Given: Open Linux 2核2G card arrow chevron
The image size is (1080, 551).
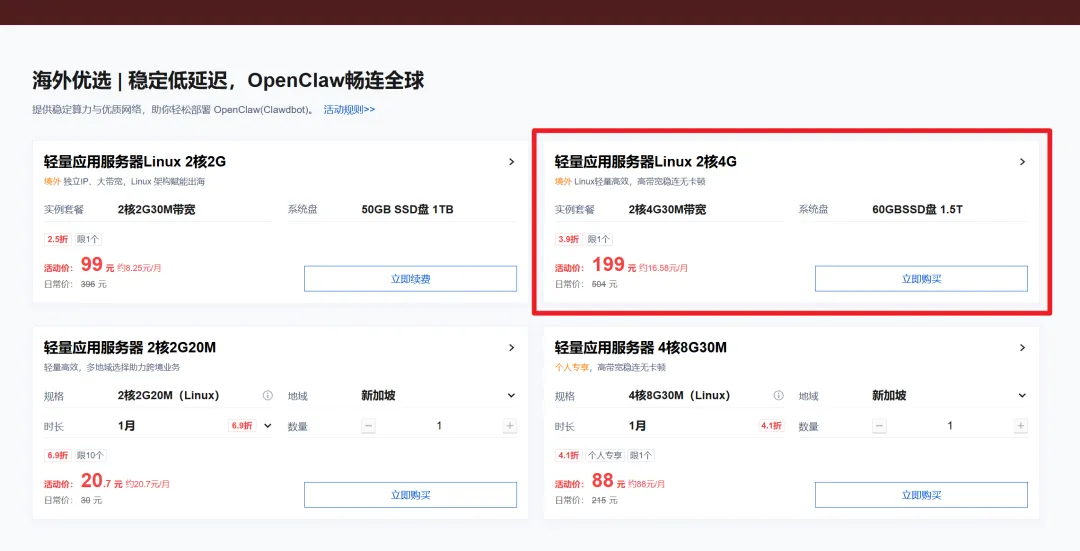Looking at the screenshot, I should tap(511, 162).
